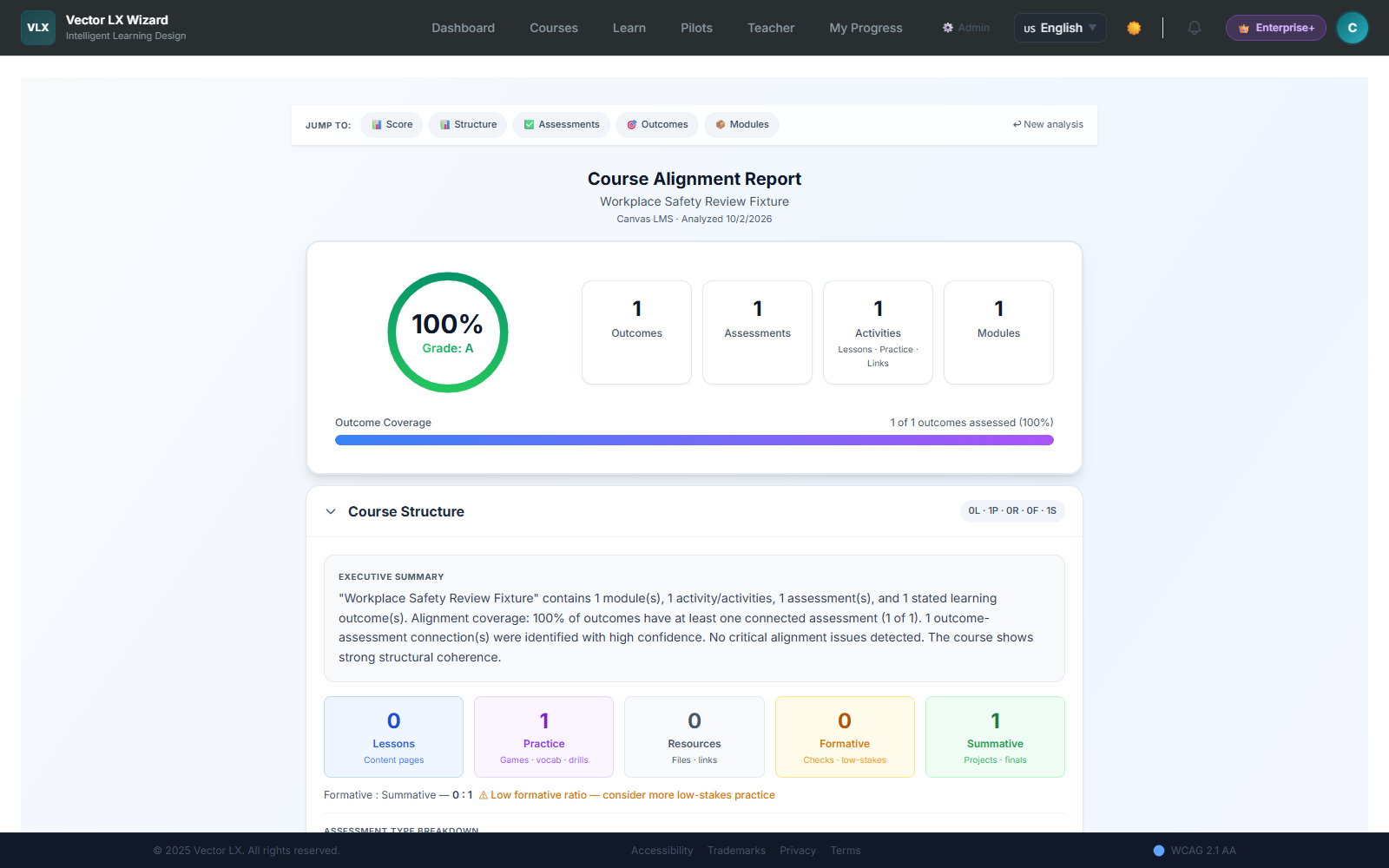Jump to Assessments section
The image size is (1389, 868).
pos(562,125)
